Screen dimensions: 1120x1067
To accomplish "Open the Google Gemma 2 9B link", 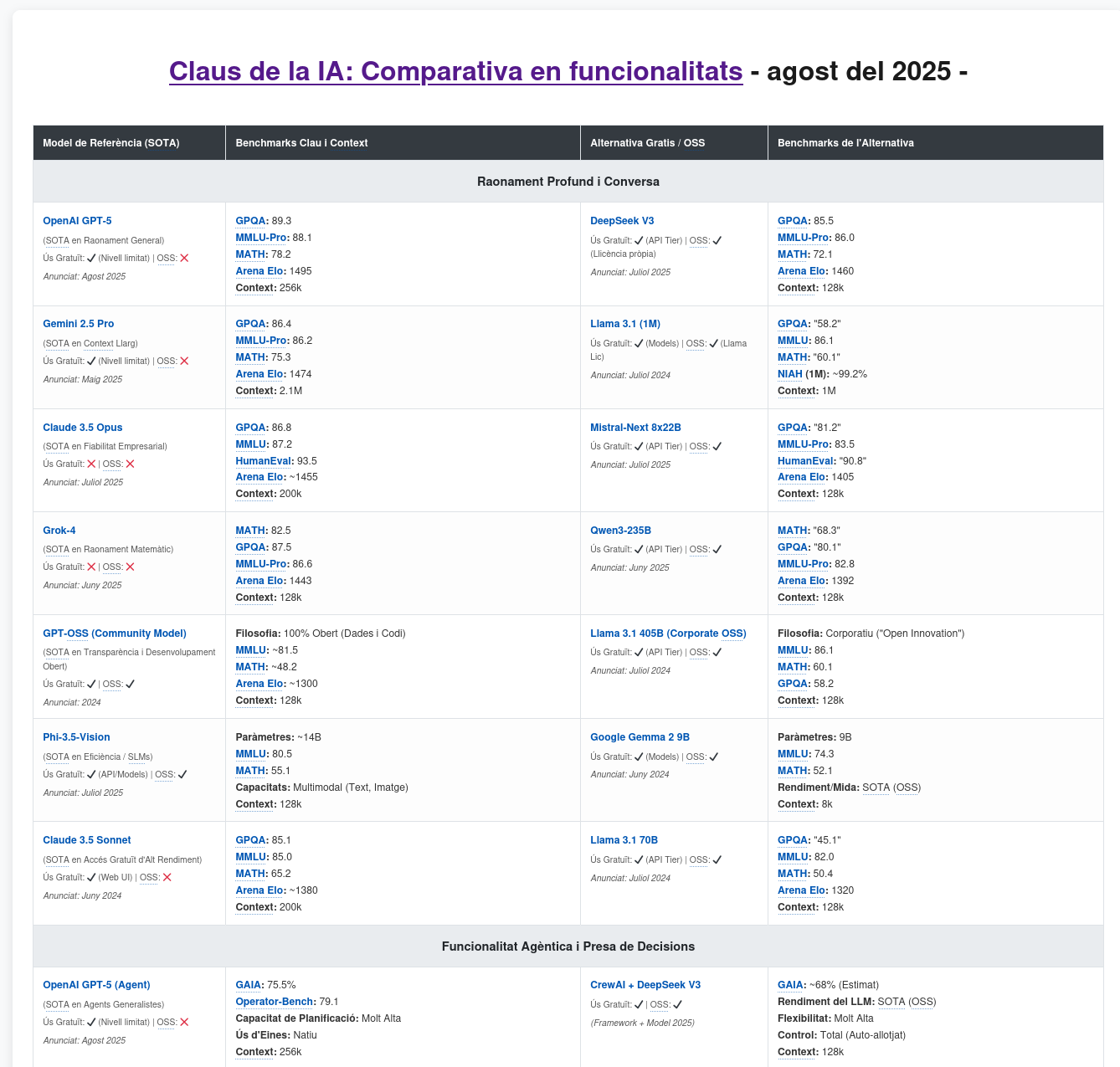I will click(x=640, y=737).
